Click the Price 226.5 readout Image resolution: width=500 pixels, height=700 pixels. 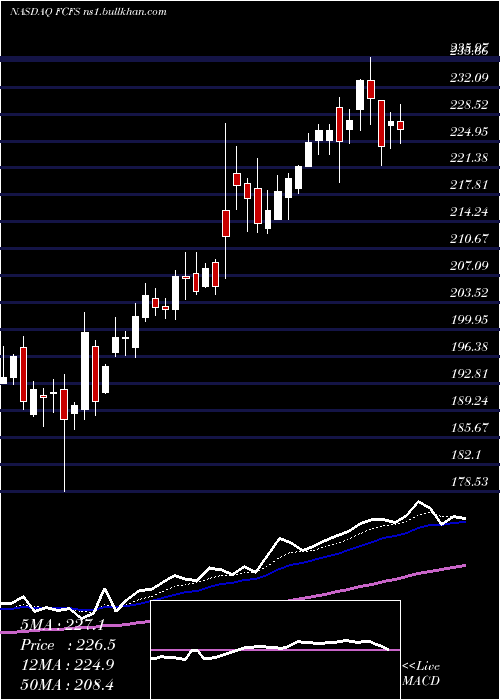pos(68,645)
